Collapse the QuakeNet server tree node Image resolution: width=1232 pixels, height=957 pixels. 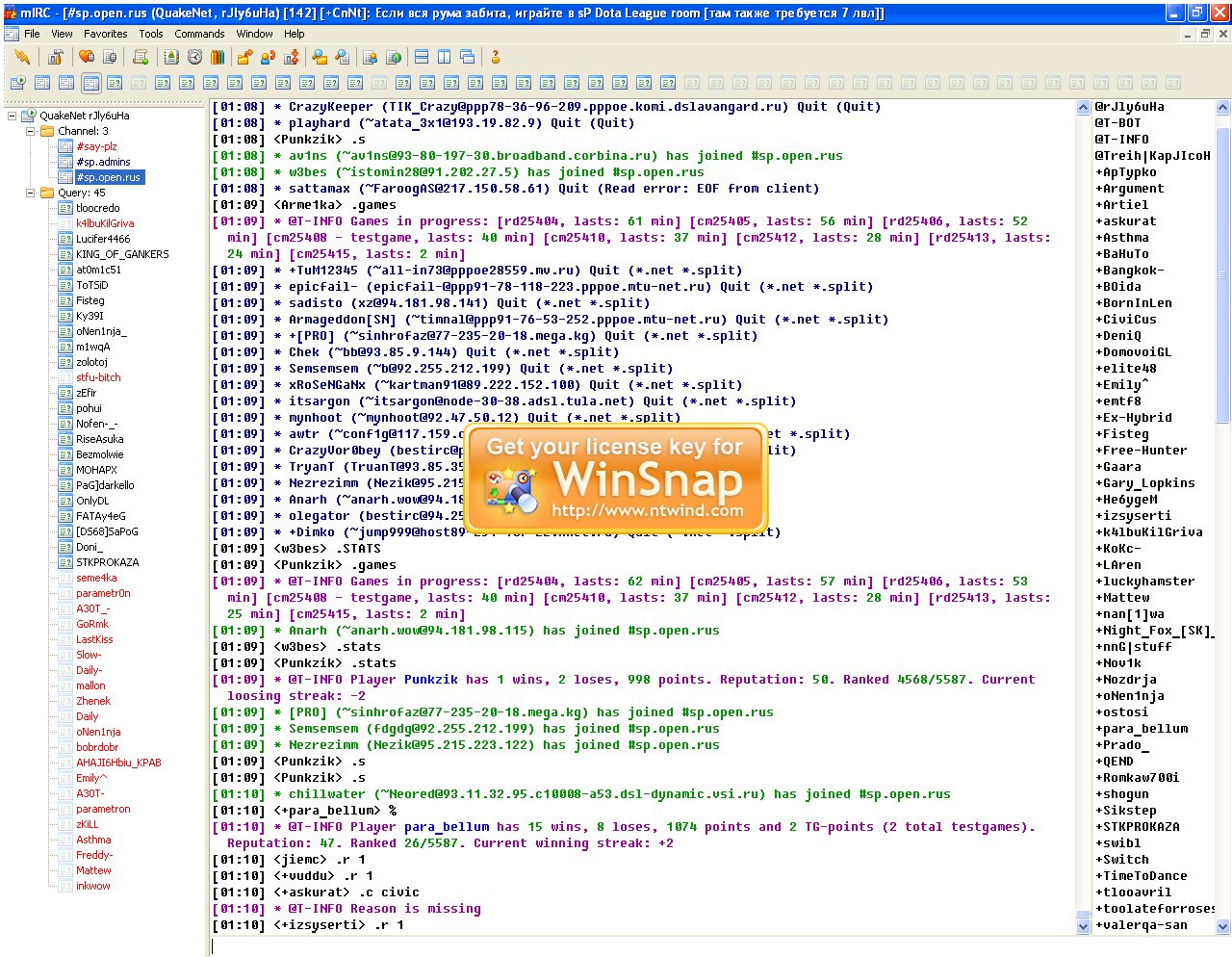click(x=13, y=116)
